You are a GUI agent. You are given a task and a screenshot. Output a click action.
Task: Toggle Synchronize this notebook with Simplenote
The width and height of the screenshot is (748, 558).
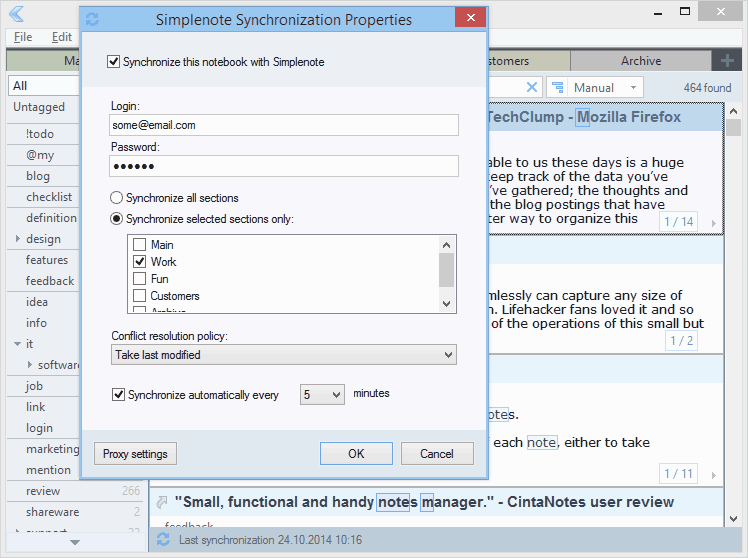[114, 62]
